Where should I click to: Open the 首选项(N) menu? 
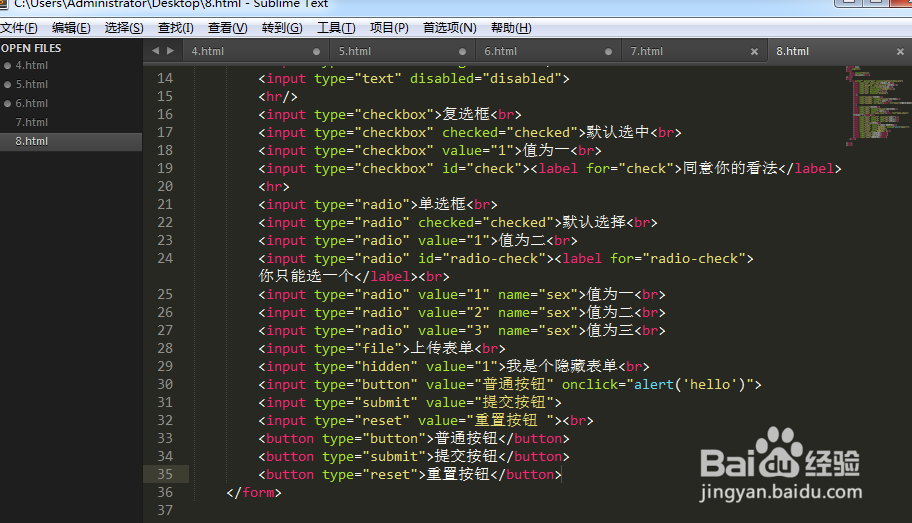(x=449, y=27)
